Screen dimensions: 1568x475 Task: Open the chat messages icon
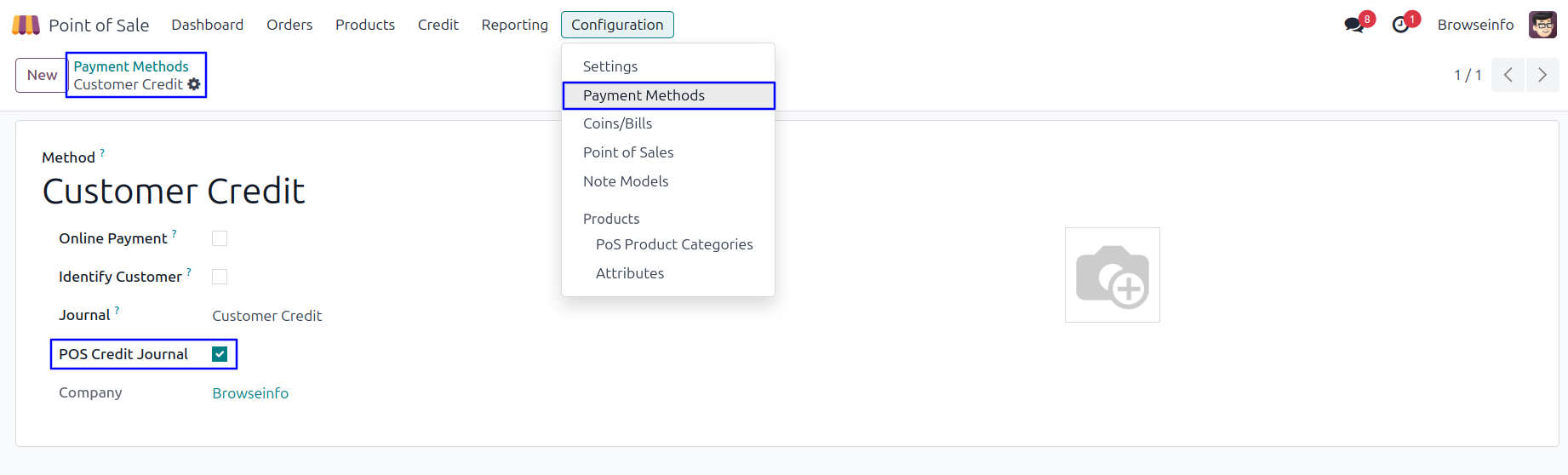coord(1353,25)
